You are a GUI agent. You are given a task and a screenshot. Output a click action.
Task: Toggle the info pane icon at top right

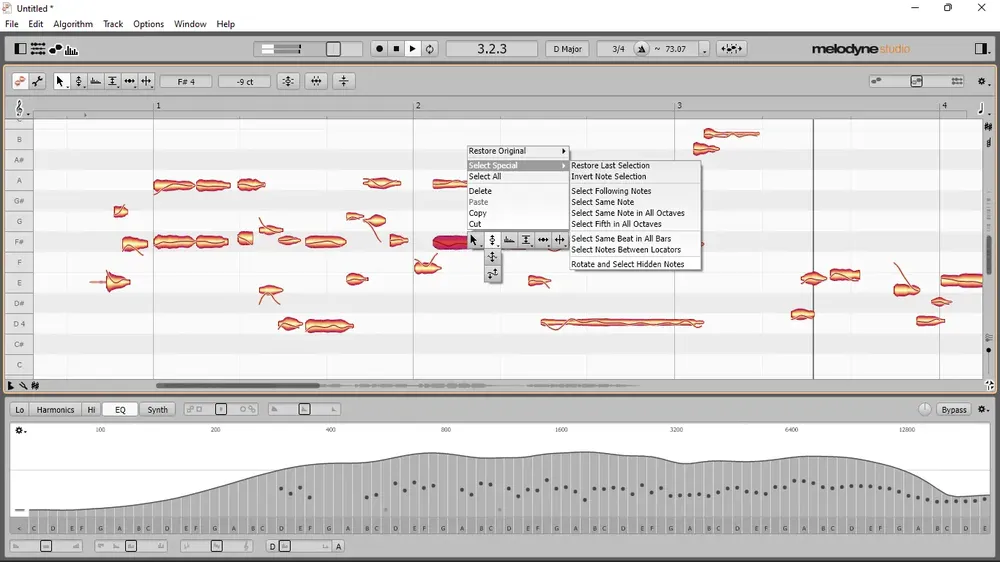[x=982, y=49]
